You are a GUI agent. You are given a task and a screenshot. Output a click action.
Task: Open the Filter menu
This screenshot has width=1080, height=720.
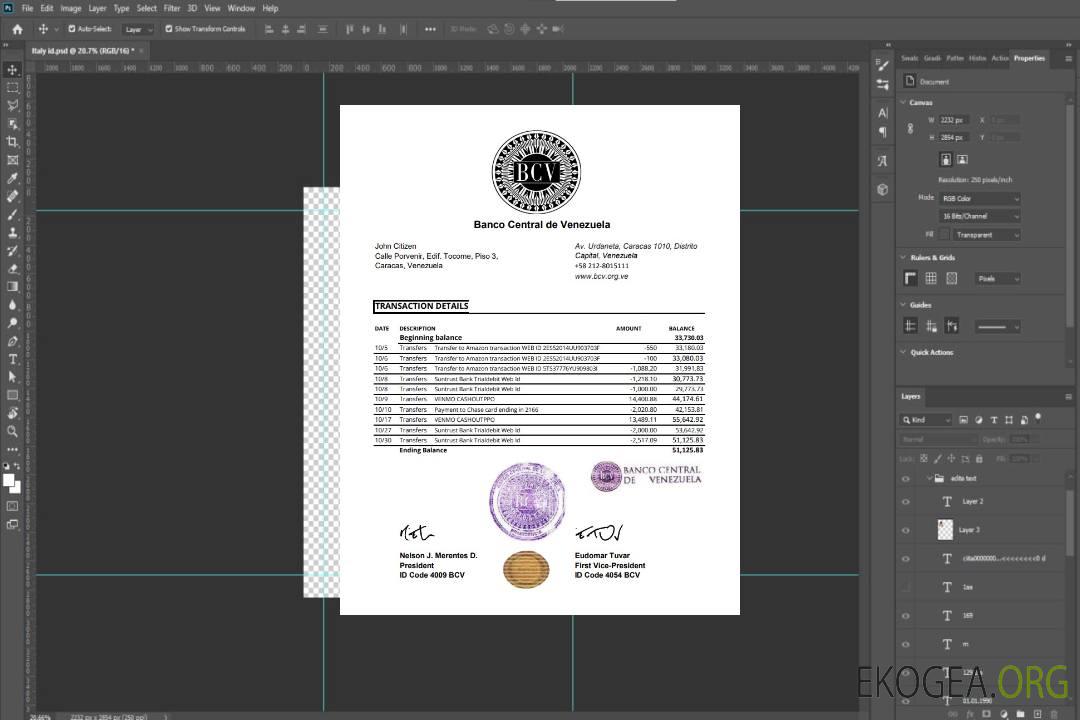click(172, 8)
